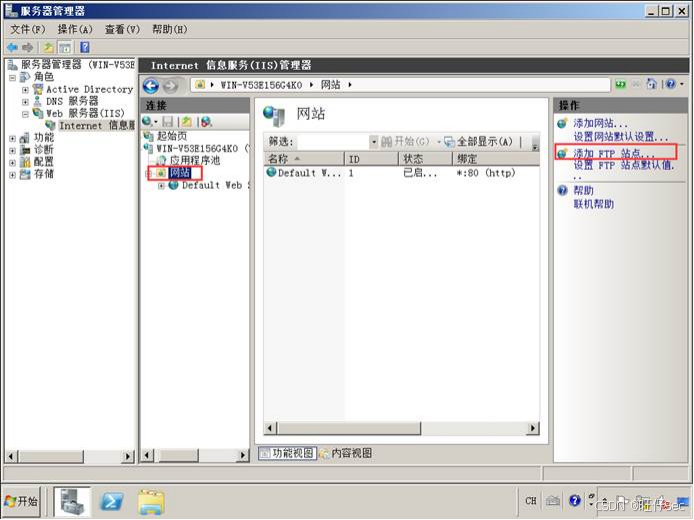This screenshot has width=694, height=520.
Task: Click right arrow of Connections pane scrollbar
Action: coord(243,455)
